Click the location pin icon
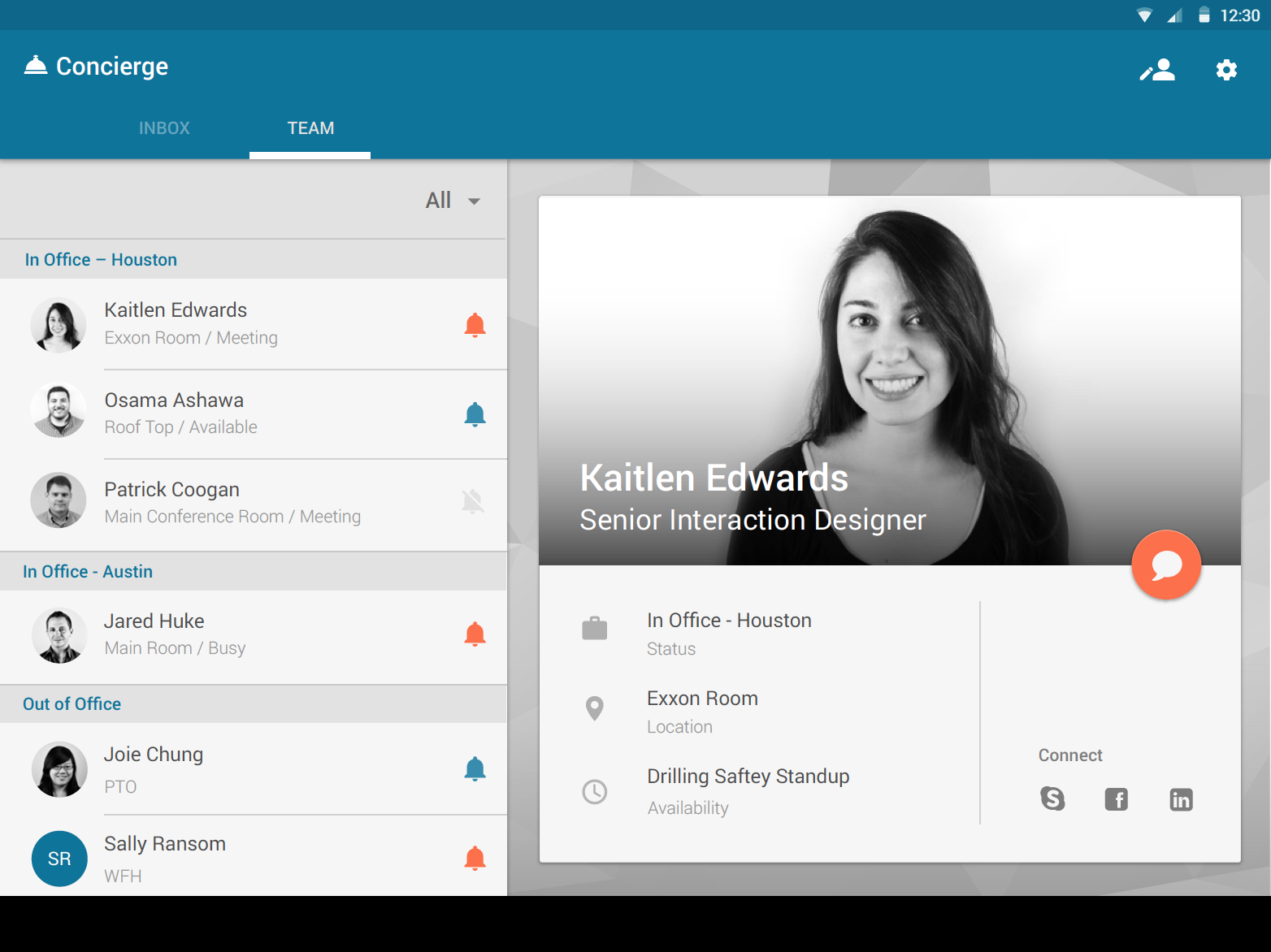Screen dimensions: 1271x952 (x=595, y=708)
